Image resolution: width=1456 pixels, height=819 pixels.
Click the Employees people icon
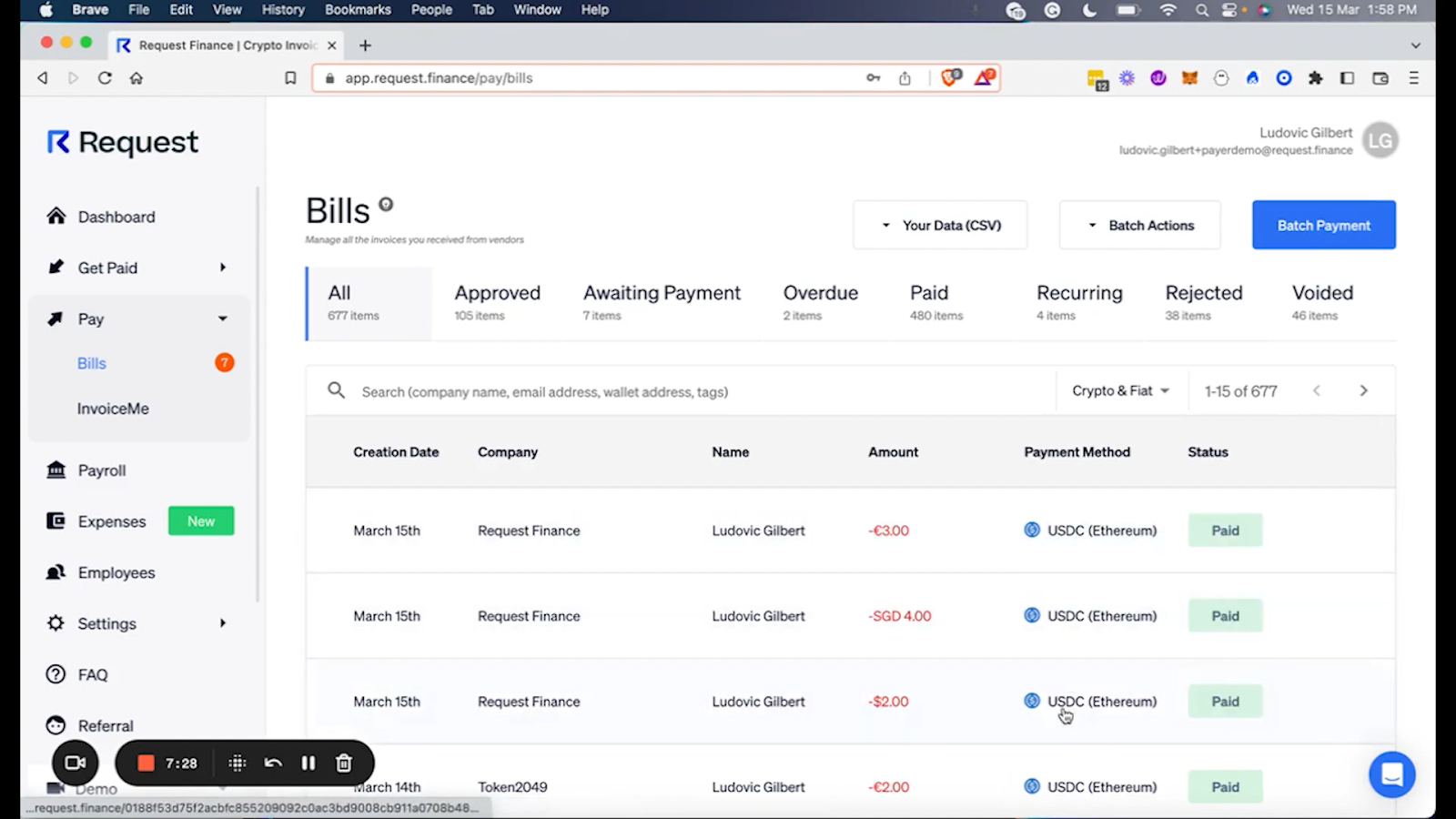(x=56, y=571)
